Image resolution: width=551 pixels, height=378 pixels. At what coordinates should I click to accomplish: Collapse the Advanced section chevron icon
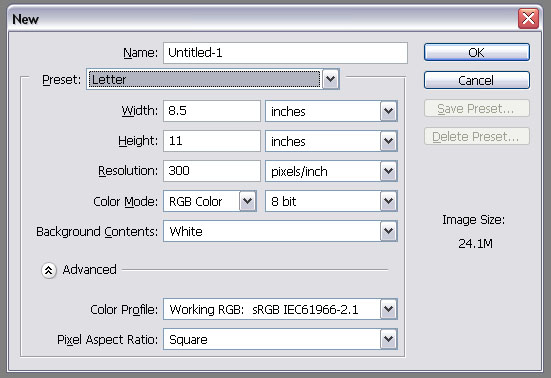[x=48, y=270]
